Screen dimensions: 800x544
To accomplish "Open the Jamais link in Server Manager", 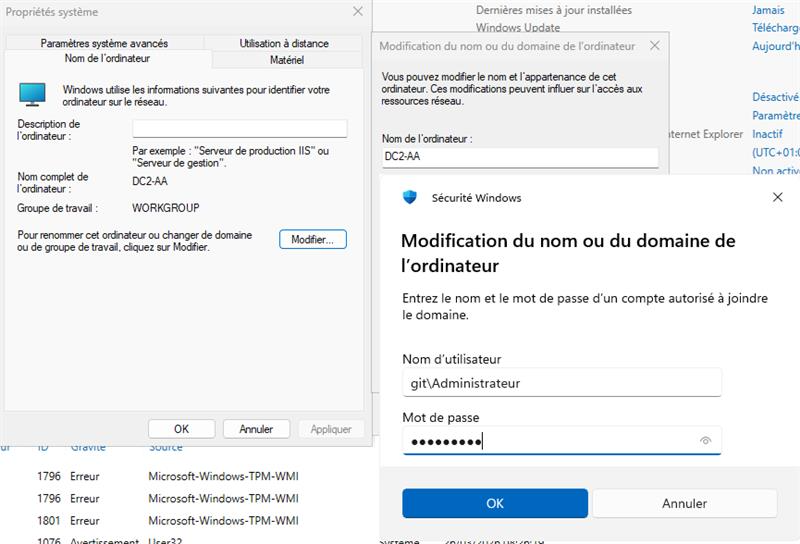I will tap(768, 10).
